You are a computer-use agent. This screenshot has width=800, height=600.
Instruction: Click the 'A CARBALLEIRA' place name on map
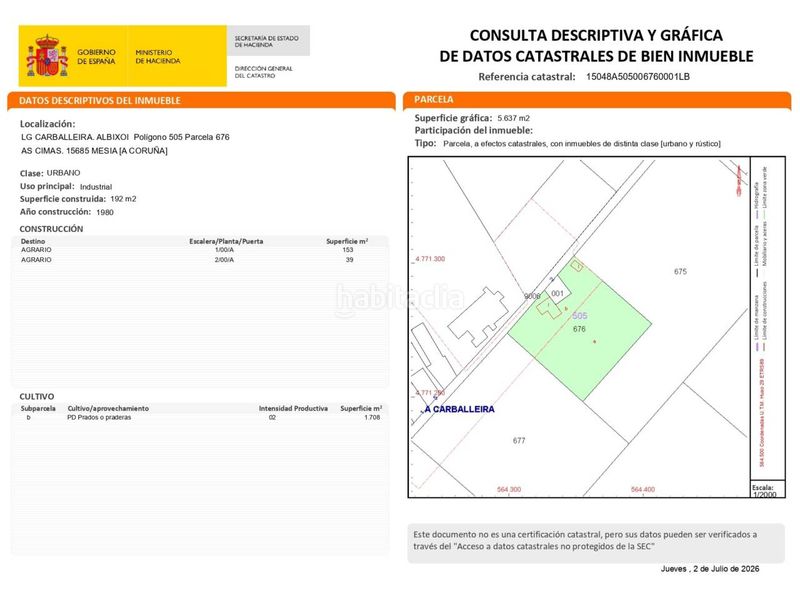(459, 409)
